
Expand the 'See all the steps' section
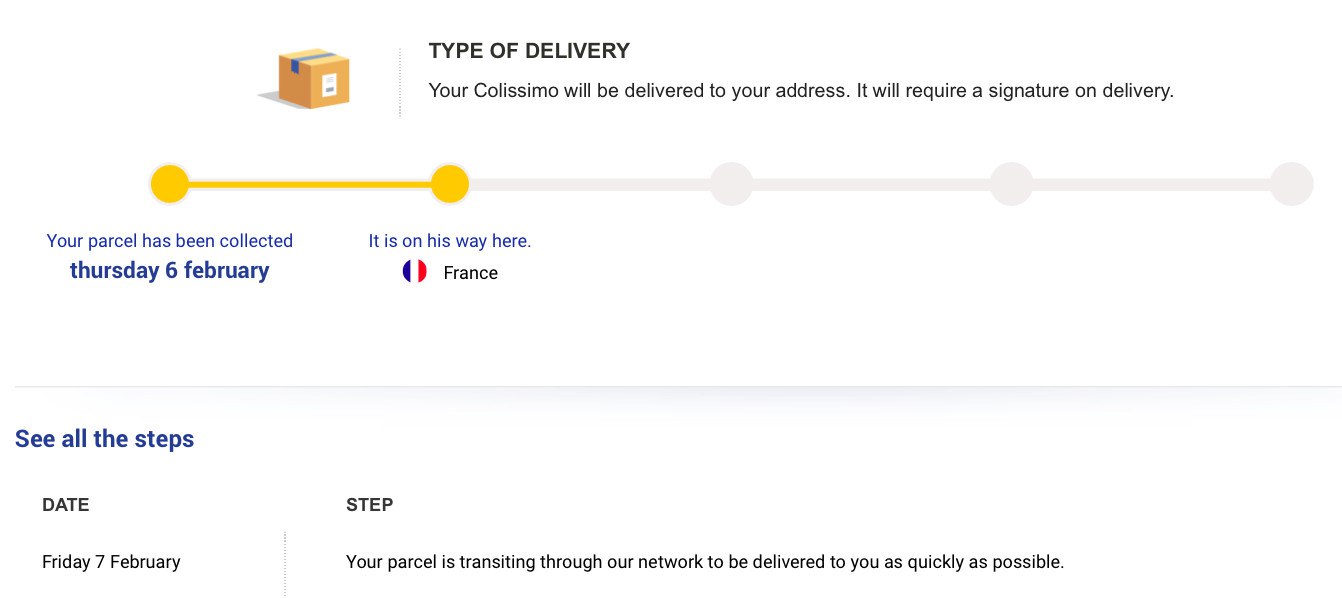click(104, 439)
